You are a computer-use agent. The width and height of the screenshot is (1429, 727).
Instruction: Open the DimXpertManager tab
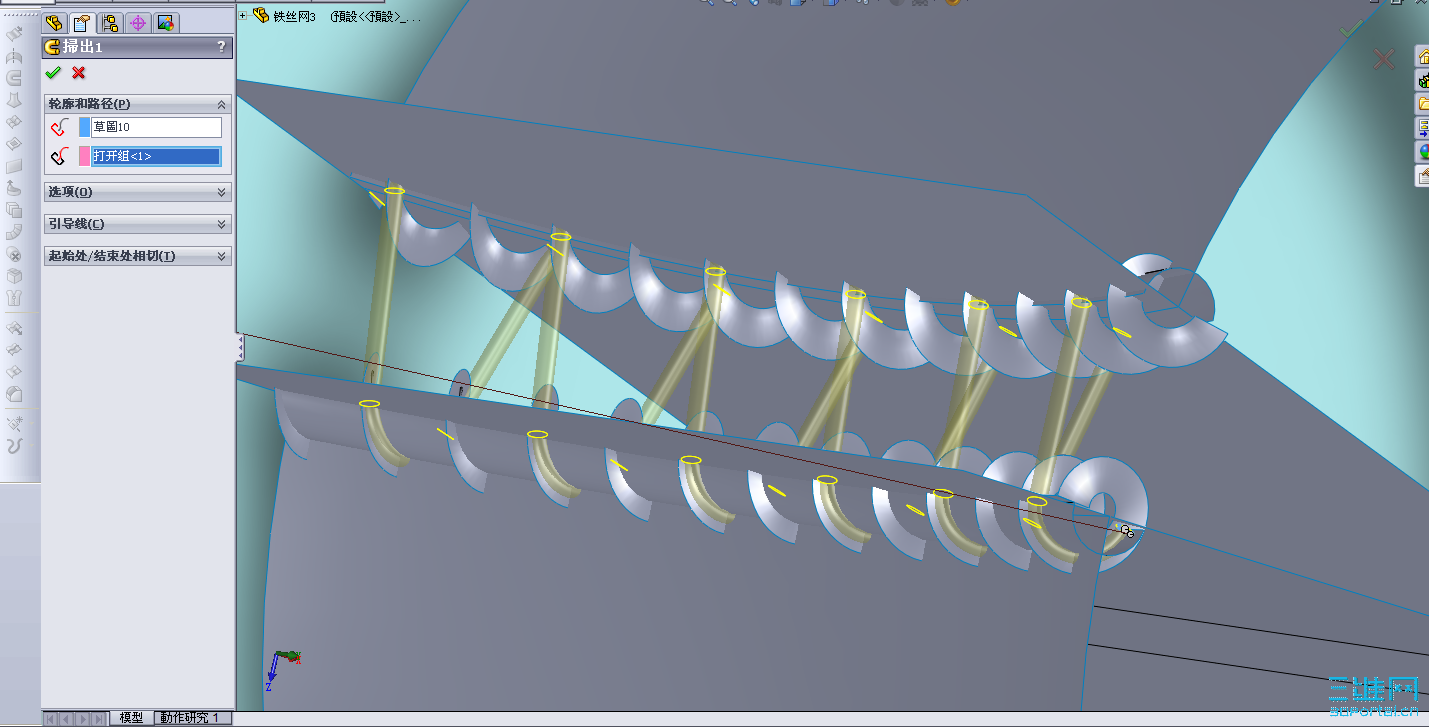pos(138,23)
